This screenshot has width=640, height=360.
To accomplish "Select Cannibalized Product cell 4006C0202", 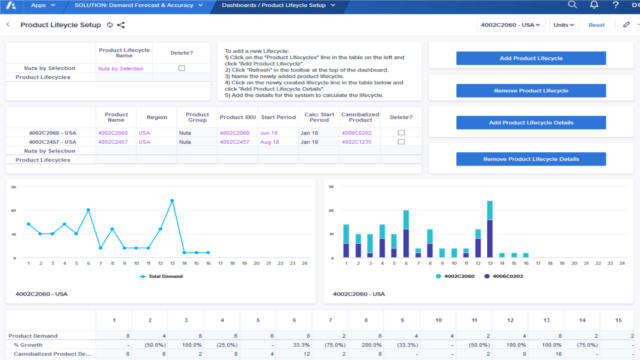I will point(360,133).
